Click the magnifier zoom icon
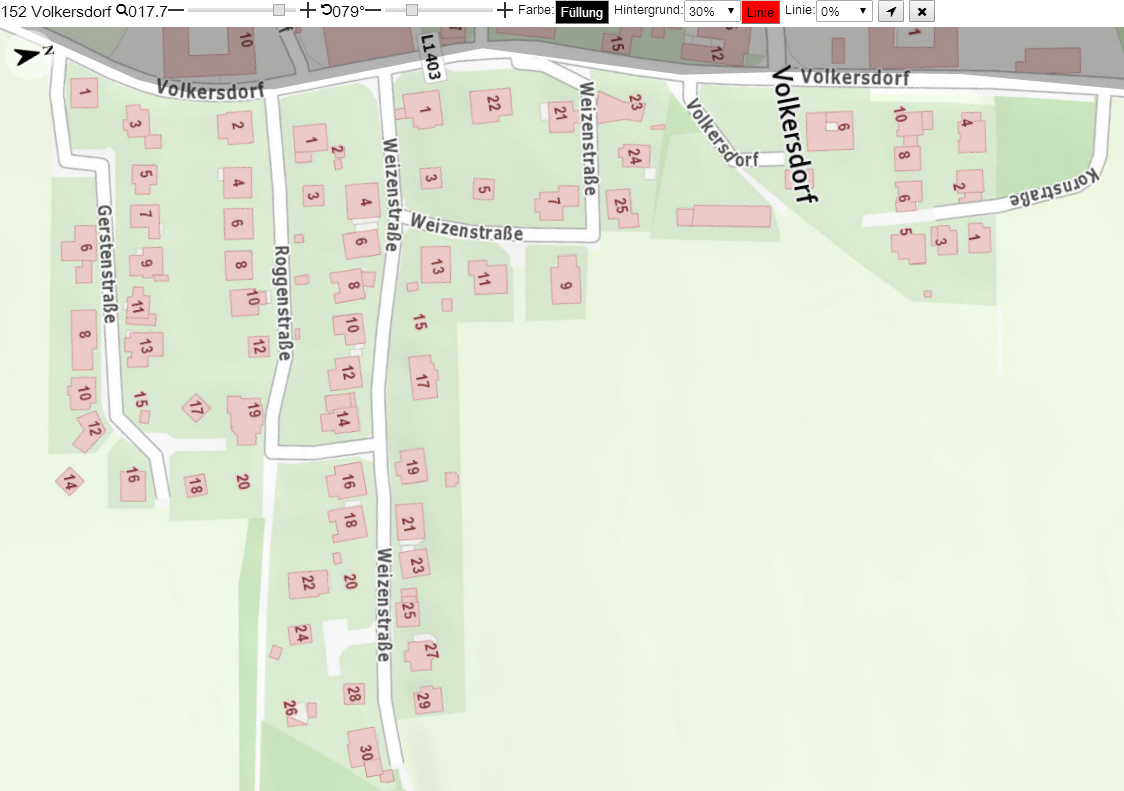 (122, 10)
